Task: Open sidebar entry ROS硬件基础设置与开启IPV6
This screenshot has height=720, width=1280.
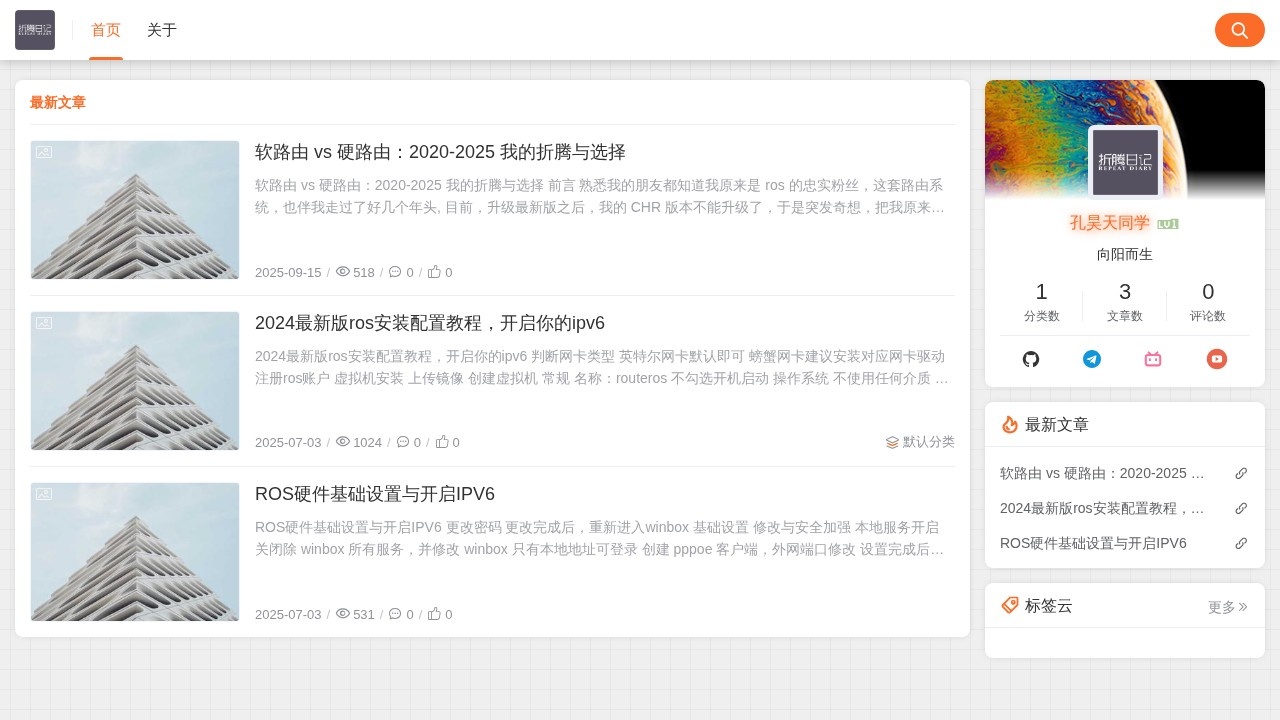Action: point(1093,543)
